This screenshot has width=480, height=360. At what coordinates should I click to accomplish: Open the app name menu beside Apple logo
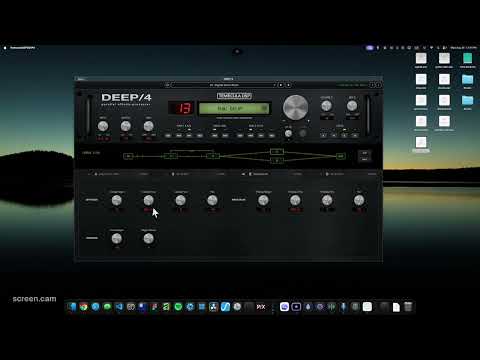tap(22, 48)
